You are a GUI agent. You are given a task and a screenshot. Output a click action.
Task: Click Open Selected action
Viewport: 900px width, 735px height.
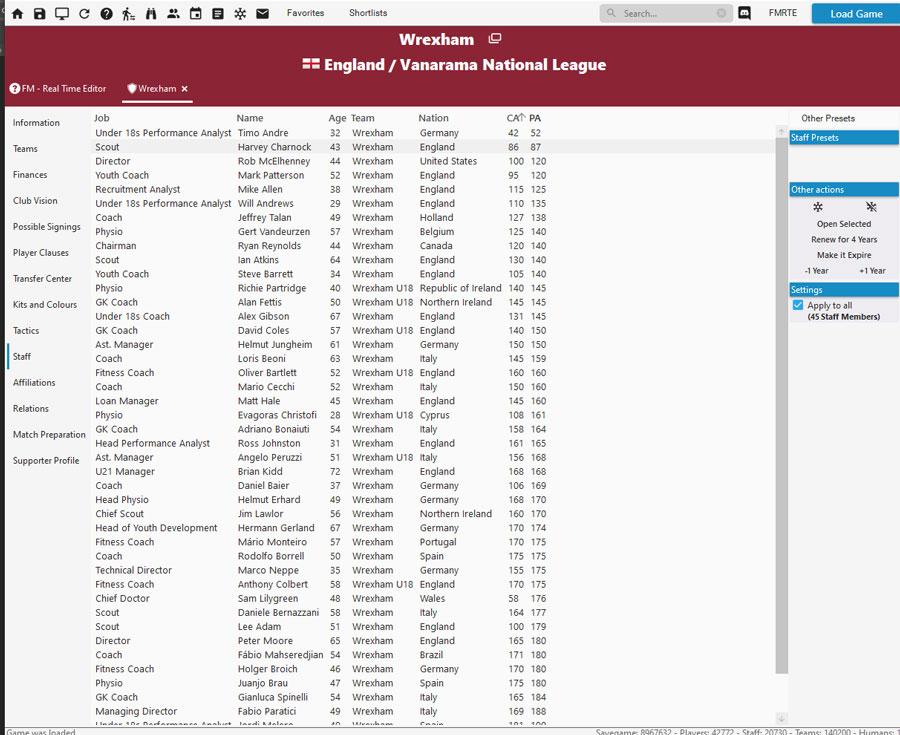pos(844,224)
